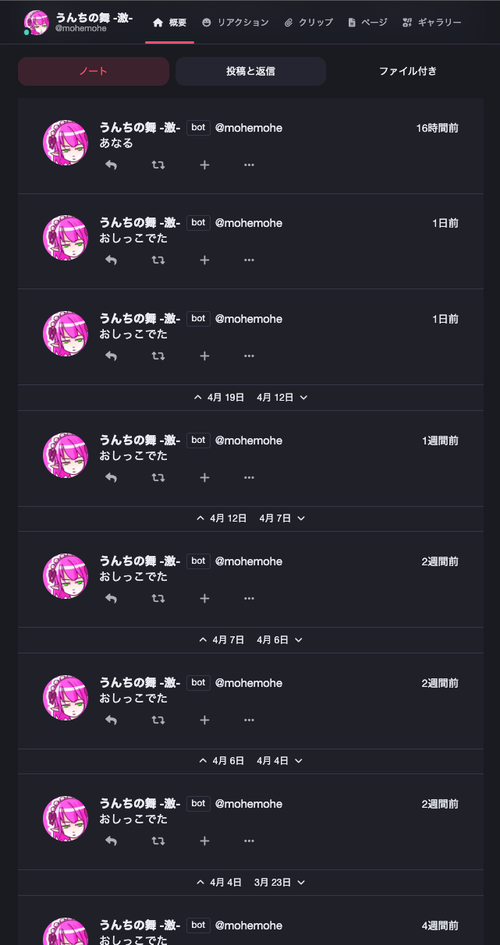
Task: Add a reaction to the 4月 4日 note
Action: click(204, 841)
